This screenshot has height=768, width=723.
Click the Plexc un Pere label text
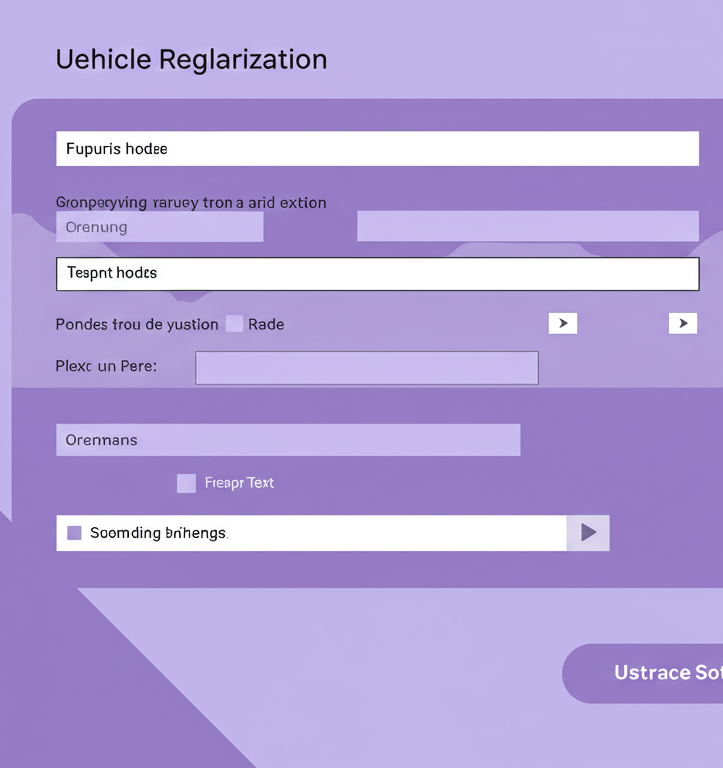point(106,366)
